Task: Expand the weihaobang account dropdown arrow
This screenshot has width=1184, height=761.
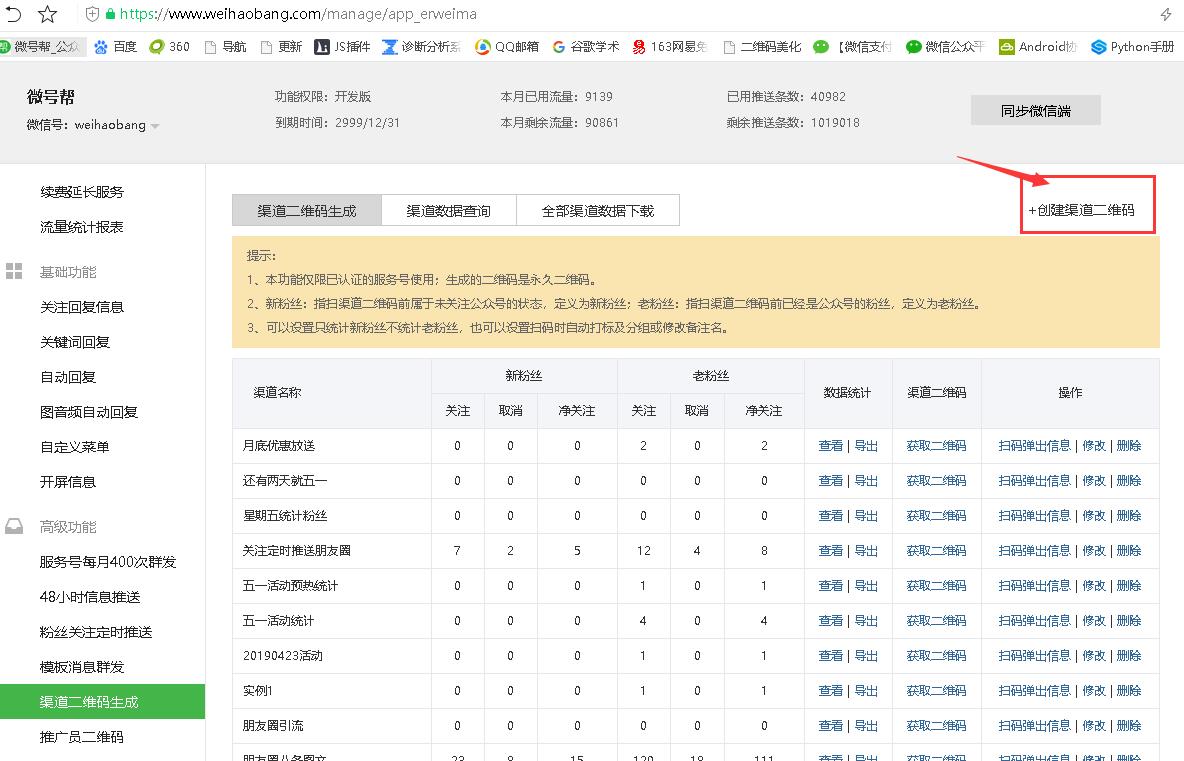Action: (155, 126)
